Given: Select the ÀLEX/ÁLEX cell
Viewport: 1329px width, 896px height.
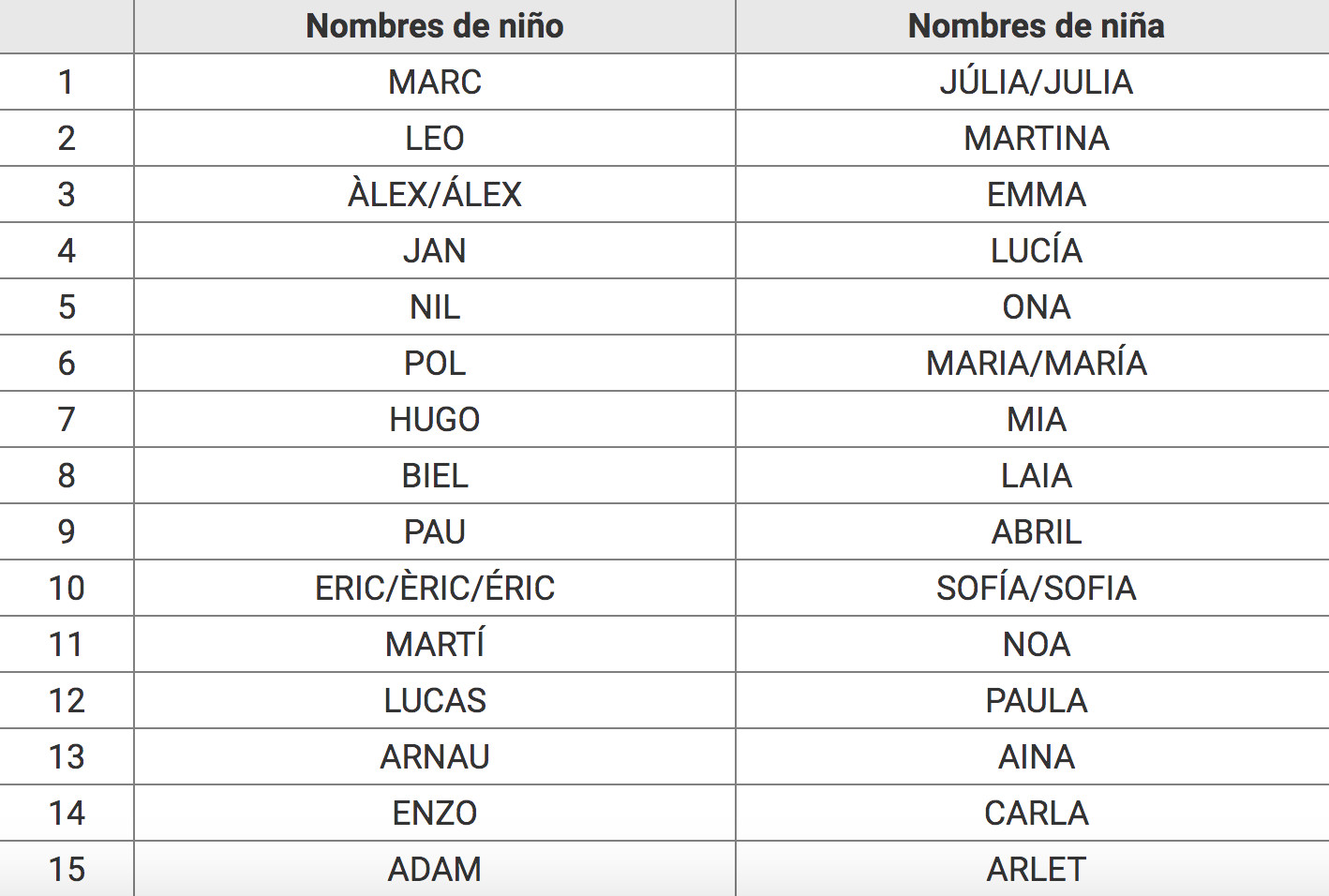Looking at the screenshot, I should coord(435,195).
